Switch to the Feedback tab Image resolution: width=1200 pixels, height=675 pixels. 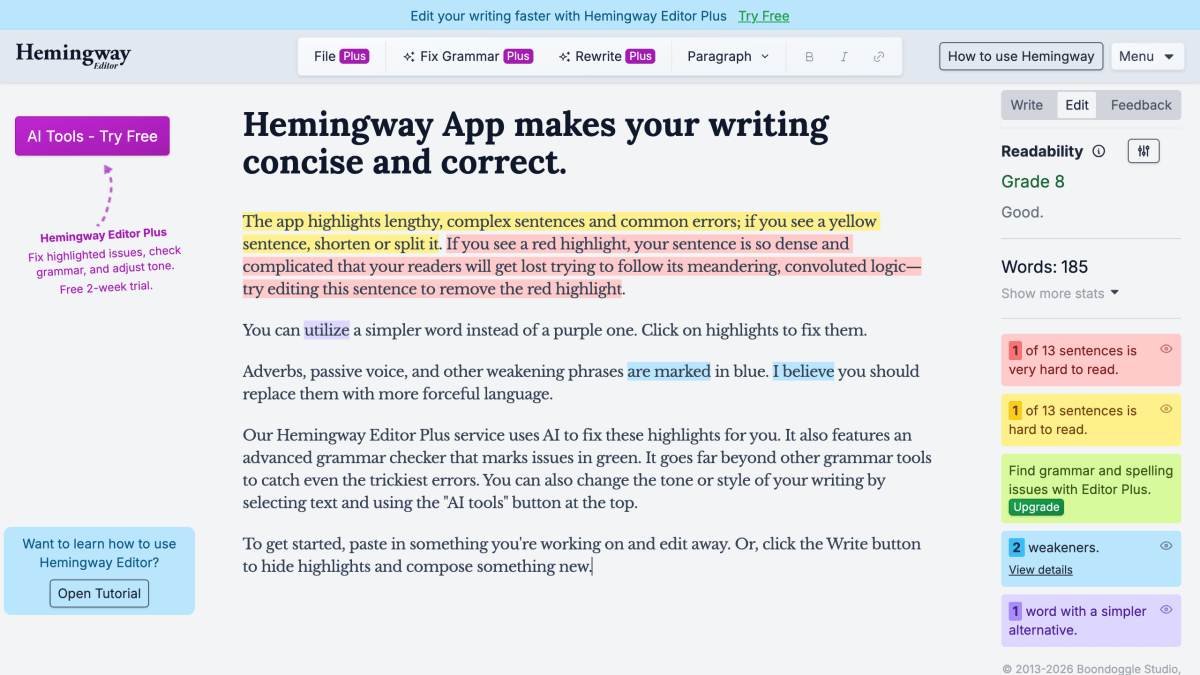[x=1141, y=105]
